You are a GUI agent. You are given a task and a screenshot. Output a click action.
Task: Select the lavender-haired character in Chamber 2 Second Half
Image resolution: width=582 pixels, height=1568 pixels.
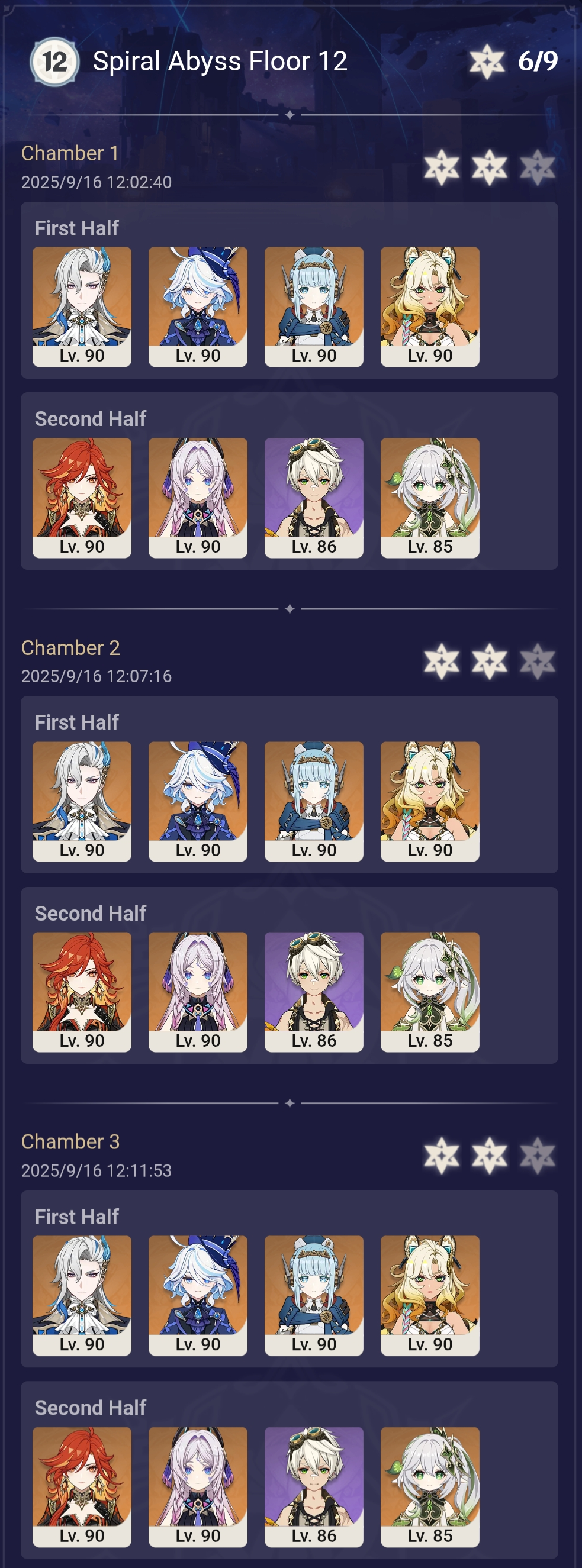pyautogui.click(x=198, y=992)
